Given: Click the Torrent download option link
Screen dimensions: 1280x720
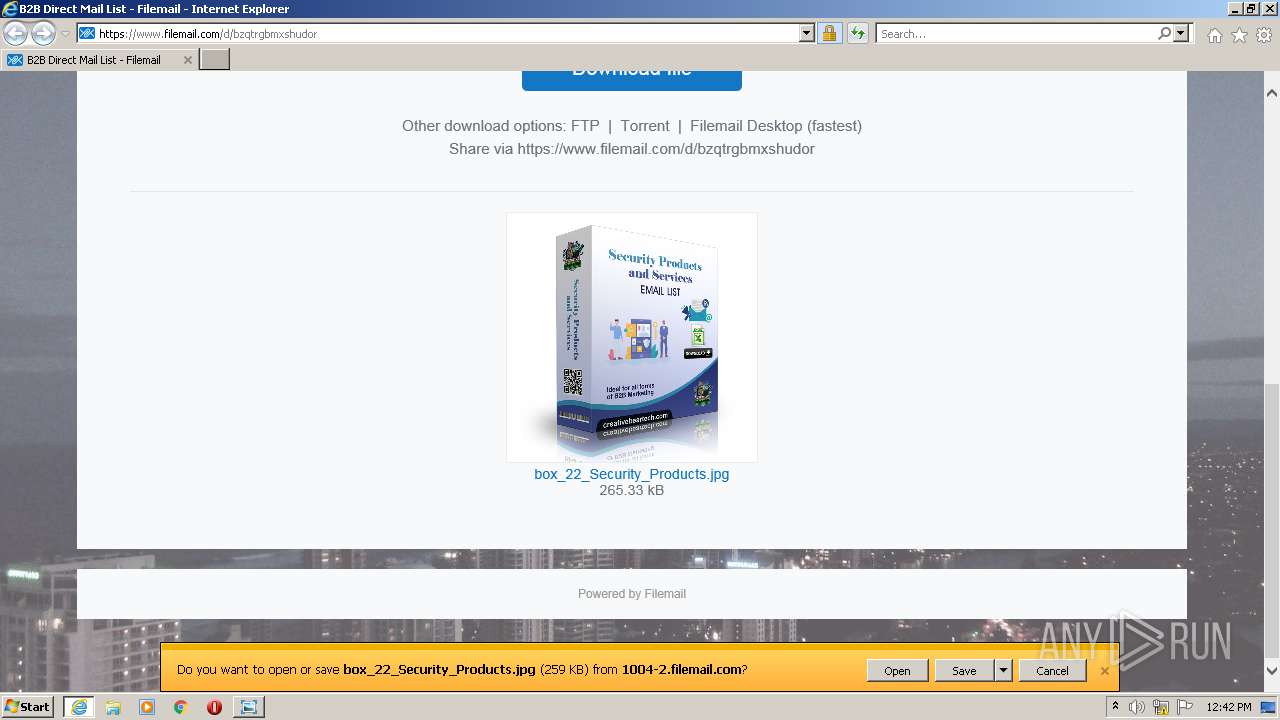Looking at the screenshot, I should pyautogui.click(x=645, y=126).
